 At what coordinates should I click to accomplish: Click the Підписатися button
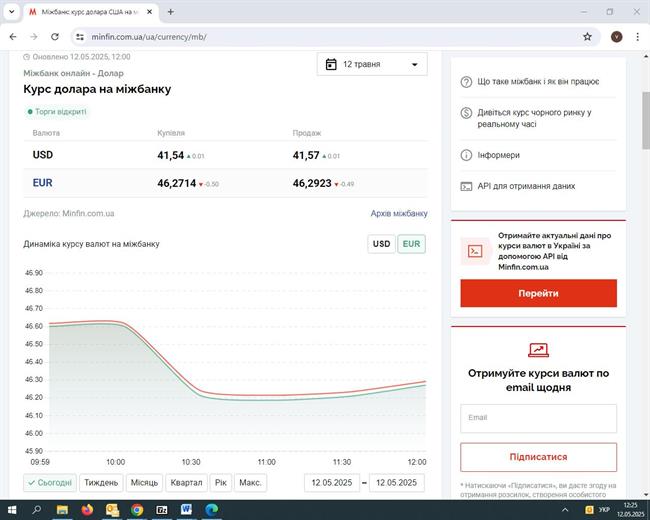point(538,457)
